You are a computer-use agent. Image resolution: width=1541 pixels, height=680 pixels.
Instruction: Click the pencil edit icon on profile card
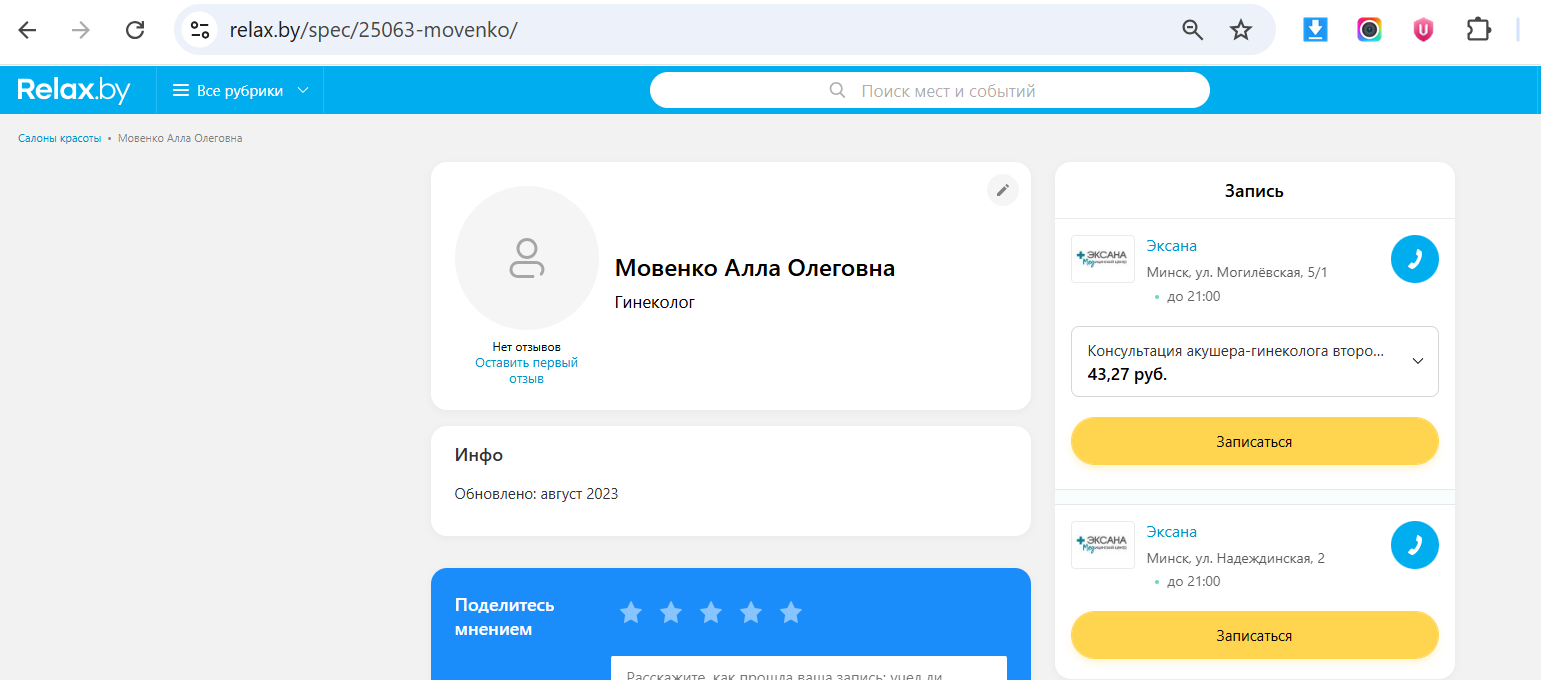(1003, 190)
